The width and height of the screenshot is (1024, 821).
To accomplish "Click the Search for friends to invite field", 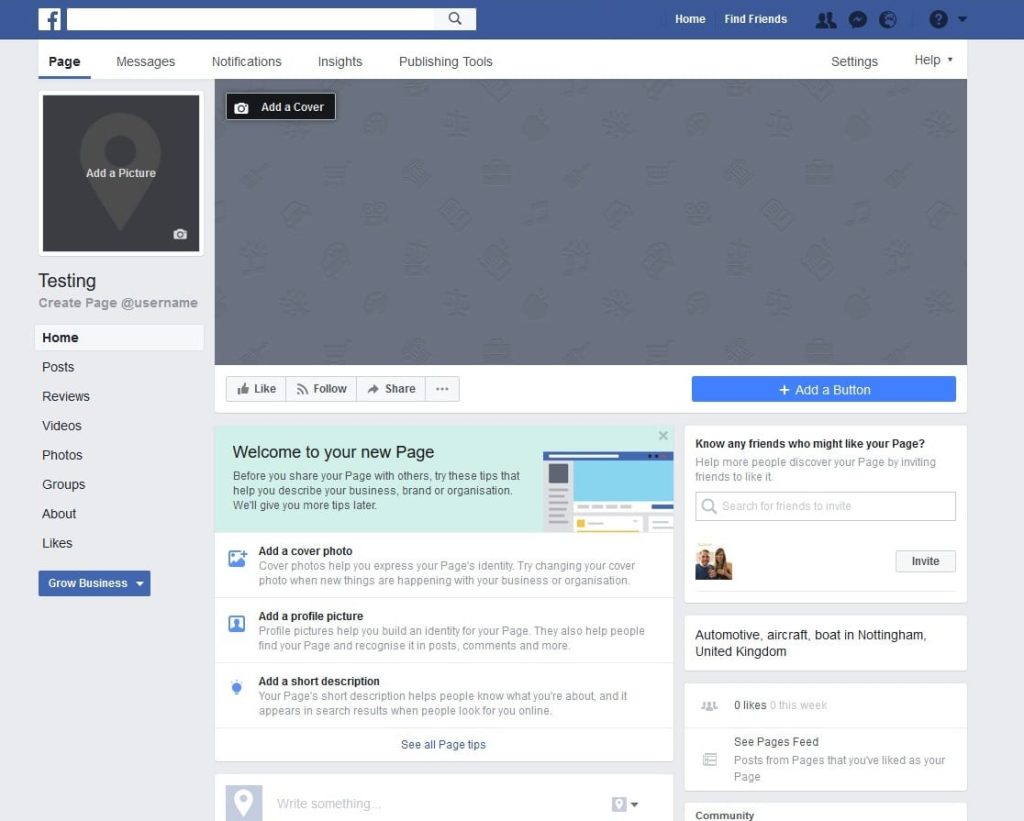I will pos(825,506).
